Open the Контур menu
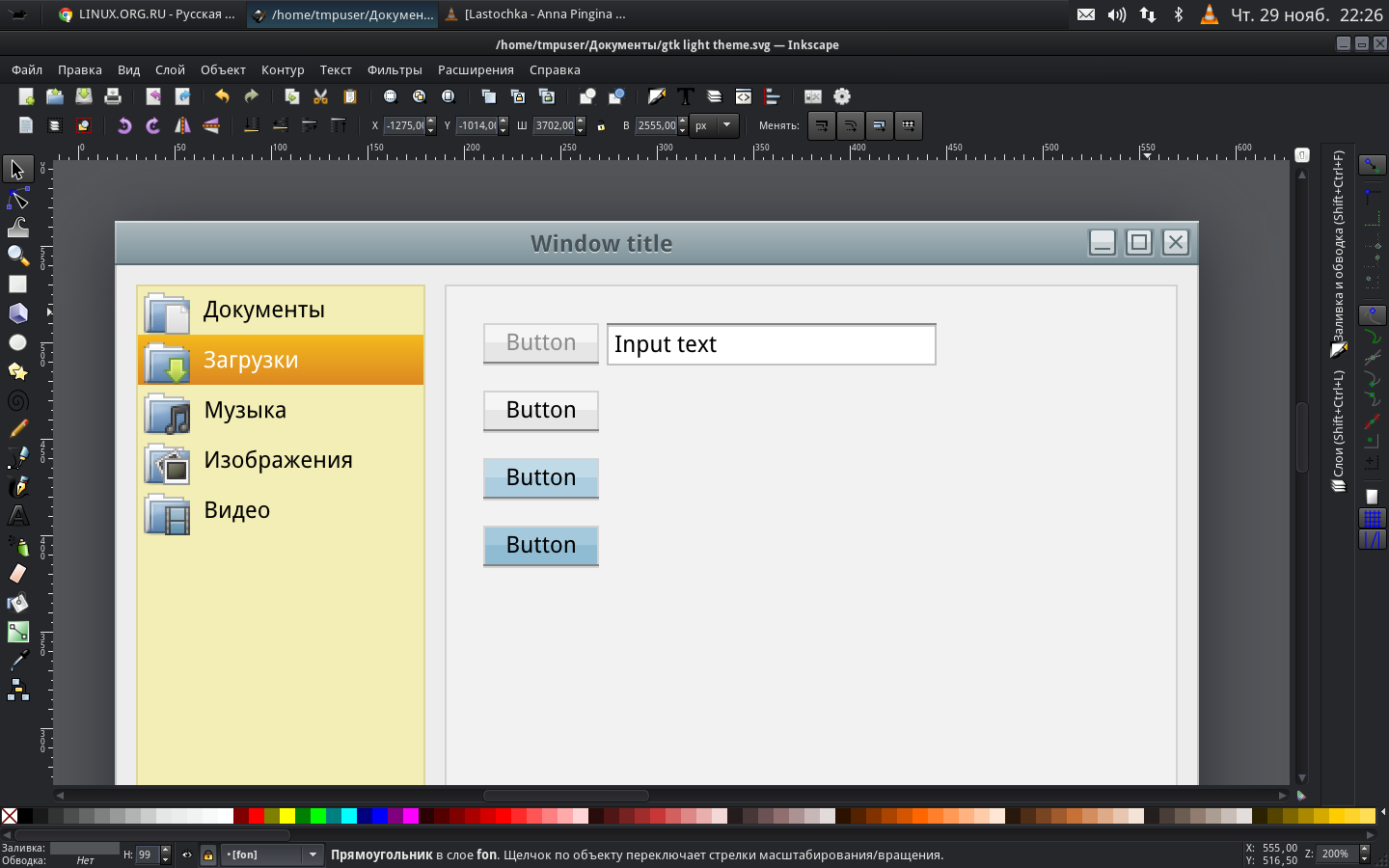 coord(283,69)
